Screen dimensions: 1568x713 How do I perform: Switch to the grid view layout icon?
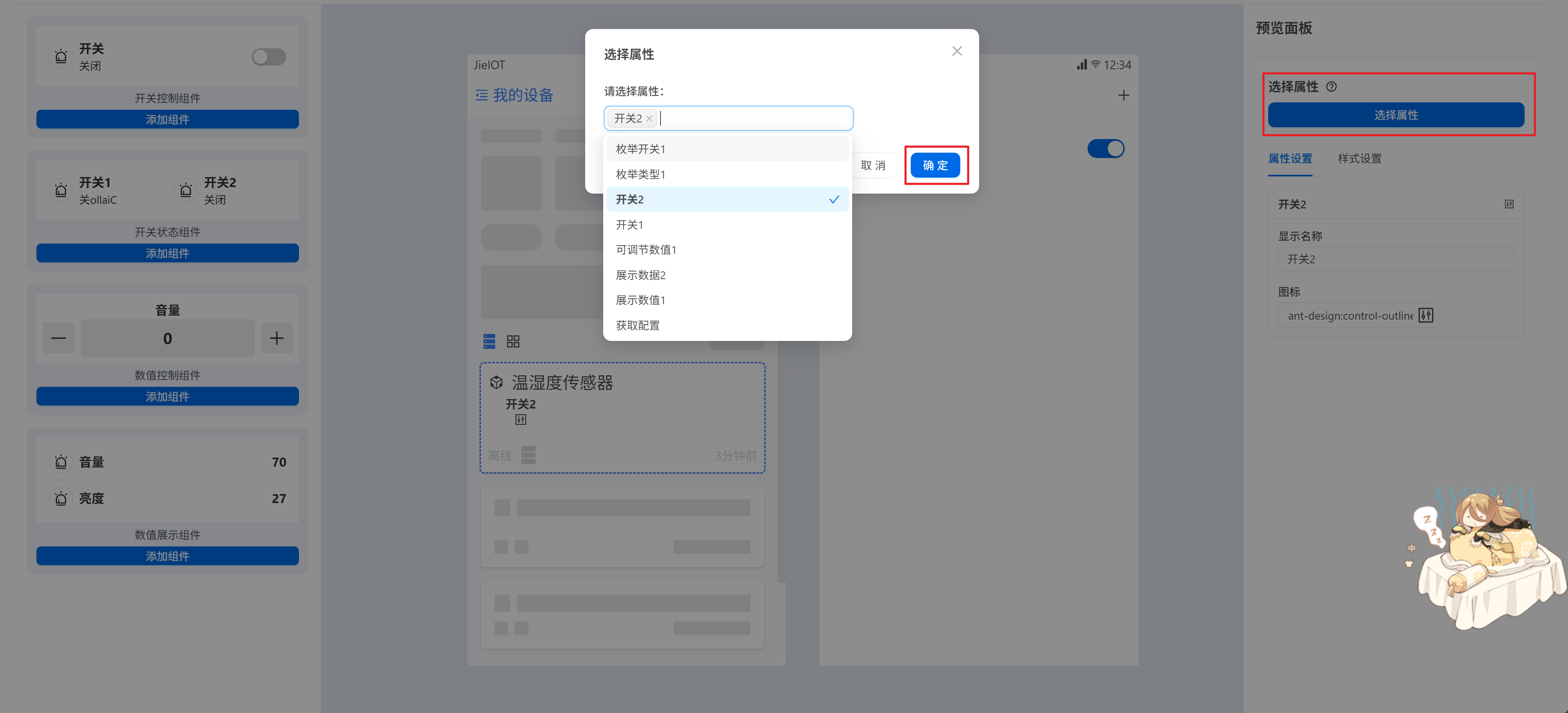click(513, 341)
